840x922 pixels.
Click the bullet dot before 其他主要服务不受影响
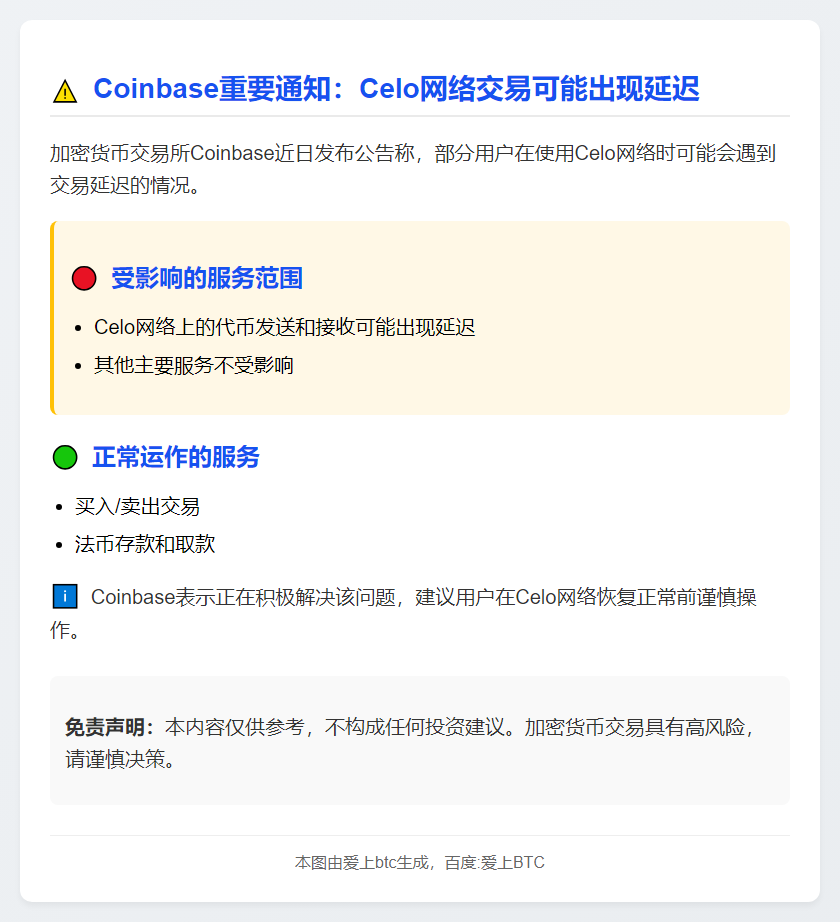[x=79, y=366]
